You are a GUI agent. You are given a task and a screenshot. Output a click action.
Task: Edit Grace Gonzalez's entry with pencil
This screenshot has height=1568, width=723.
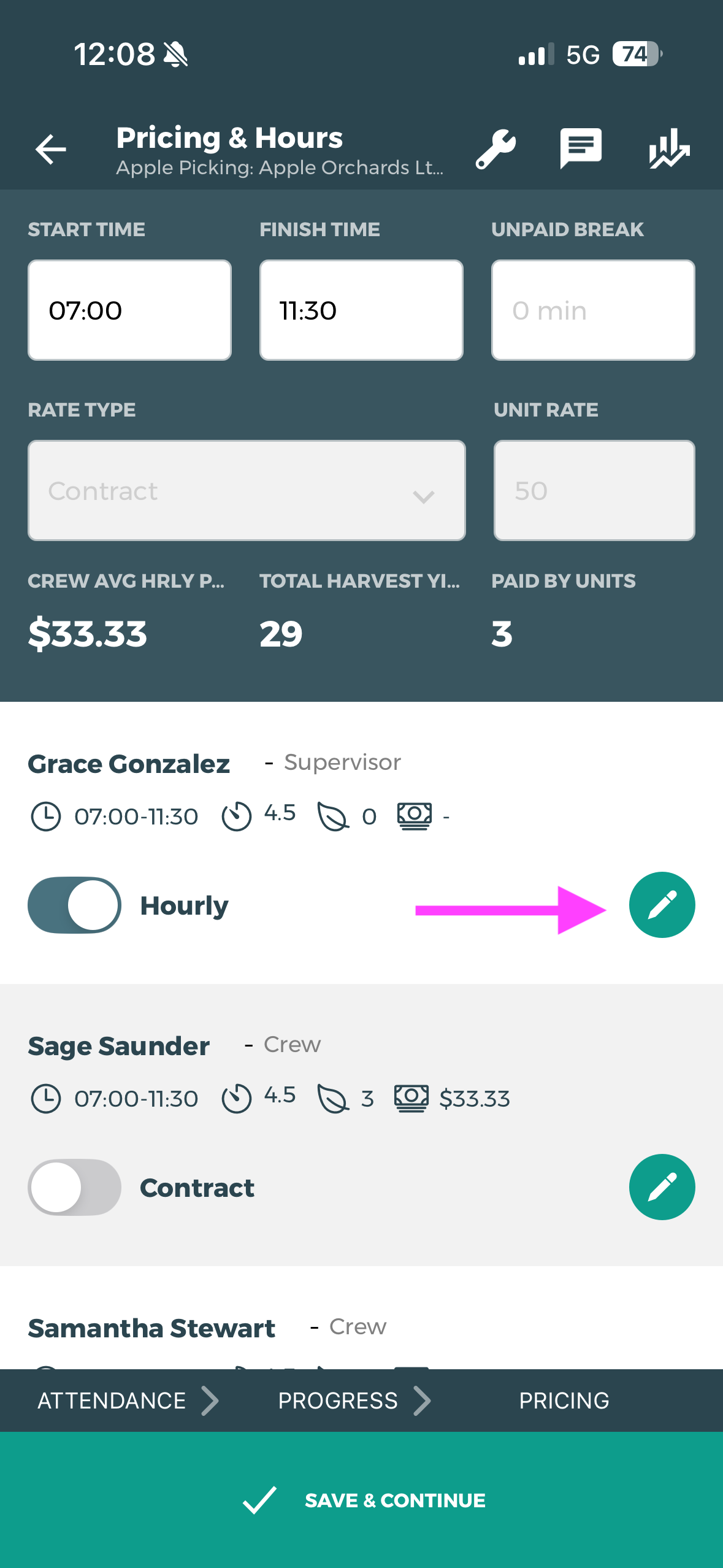[x=662, y=905]
